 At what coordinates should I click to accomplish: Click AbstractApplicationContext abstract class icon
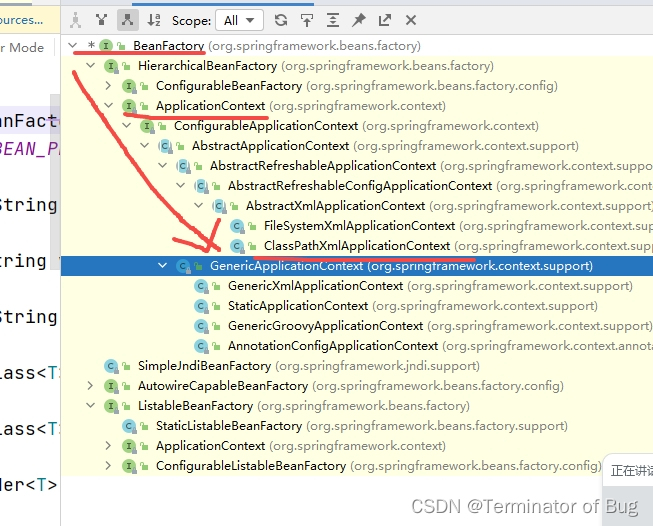click(x=165, y=146)
